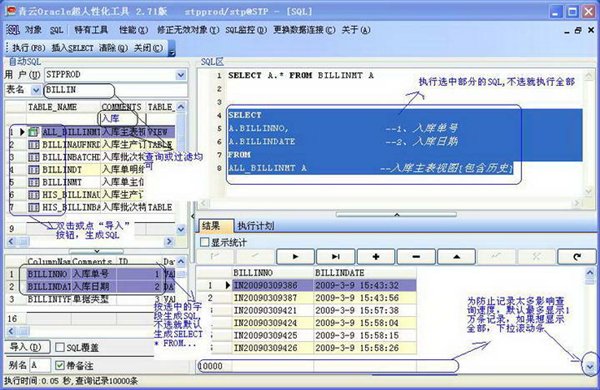Open the SQL icon menu at left of menu bar

13,30
